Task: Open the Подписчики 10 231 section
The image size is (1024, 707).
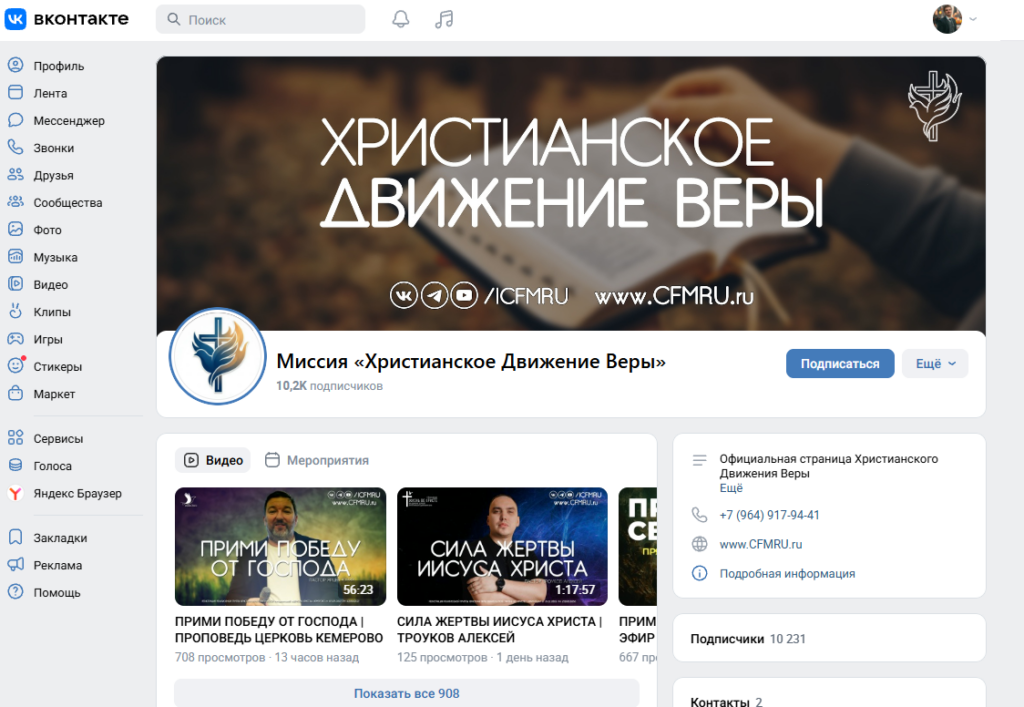Action: tap(829, 638)
